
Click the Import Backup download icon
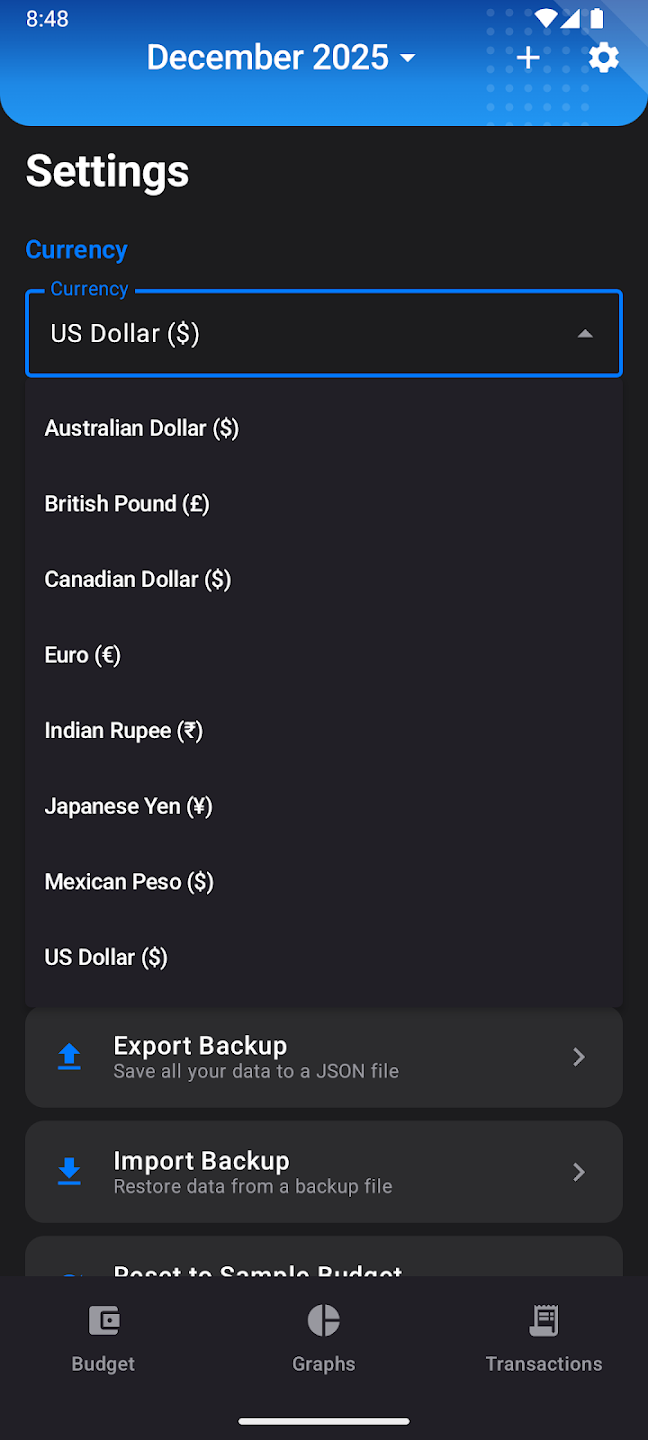tap(68, 1171)
